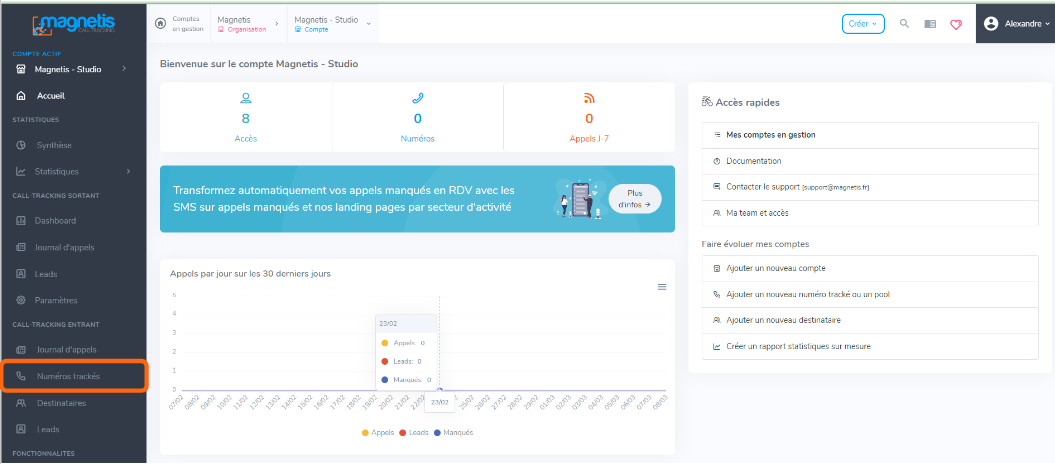Open the Créer dropdown button

click(863, 24)
